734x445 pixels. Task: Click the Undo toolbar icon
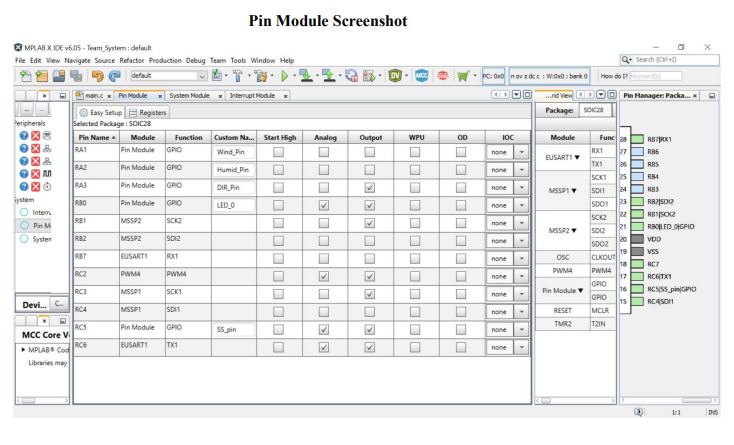click(x=99, y=75)
